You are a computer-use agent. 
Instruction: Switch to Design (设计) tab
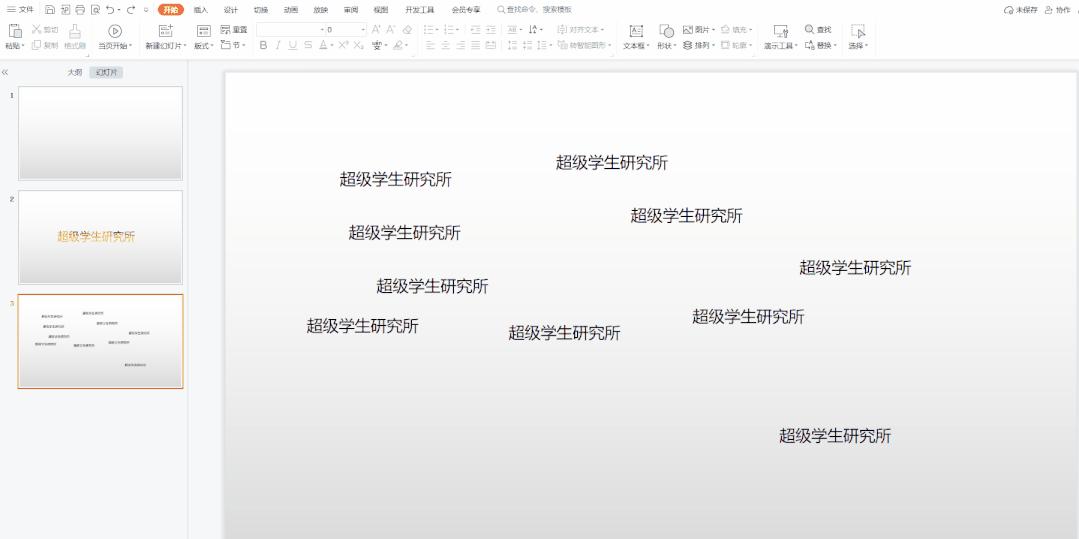(x=231, y=10)
